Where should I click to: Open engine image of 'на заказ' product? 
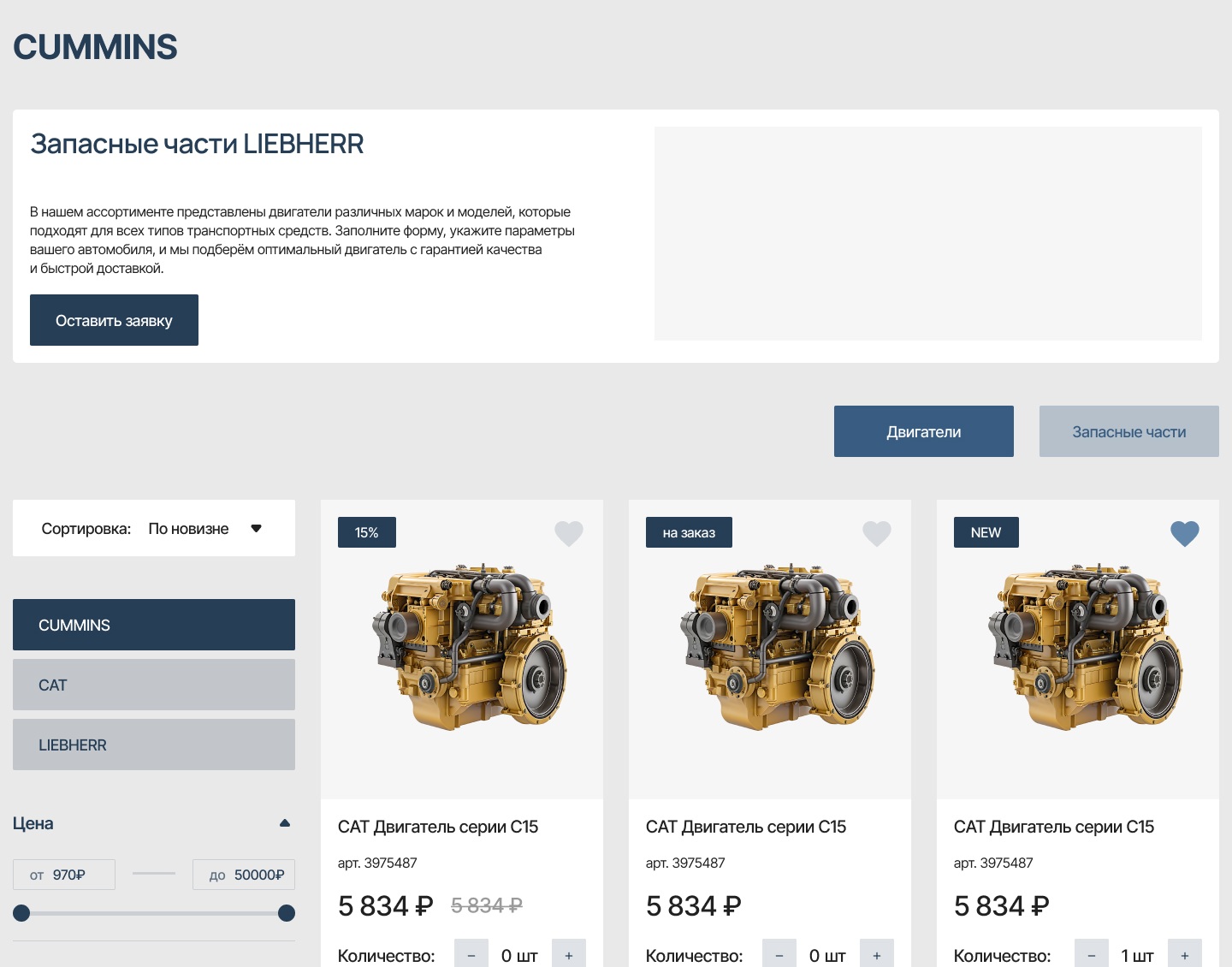tap(778, 647)
